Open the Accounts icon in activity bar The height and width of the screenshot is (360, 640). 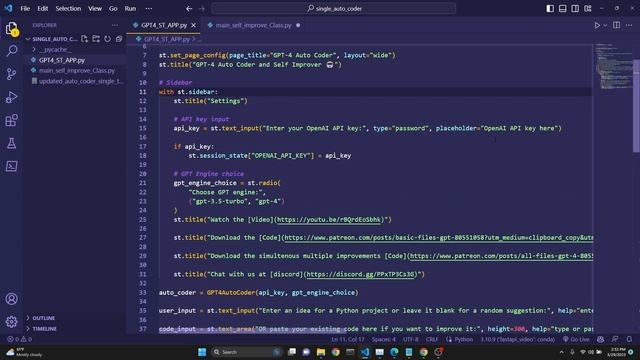[x=11, y=299]
